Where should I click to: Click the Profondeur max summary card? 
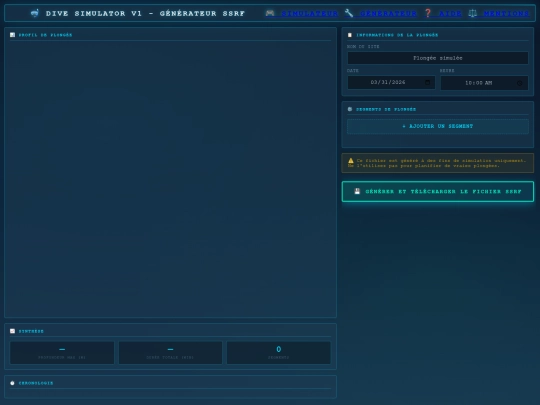(62, 353)
